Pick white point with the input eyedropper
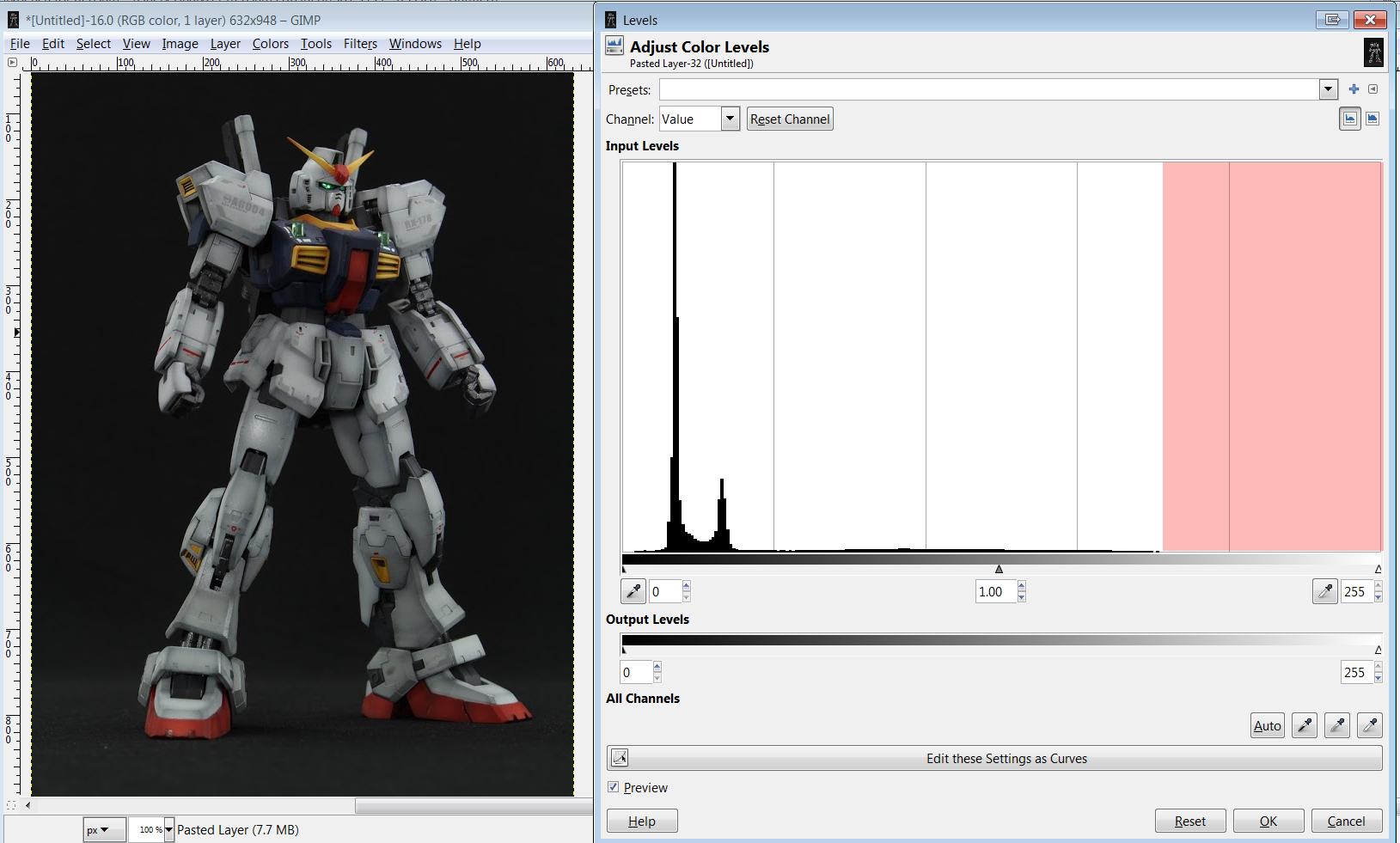Image resolution: width=1400 pixels, height=843 pixels. [x=1325, y=591]
